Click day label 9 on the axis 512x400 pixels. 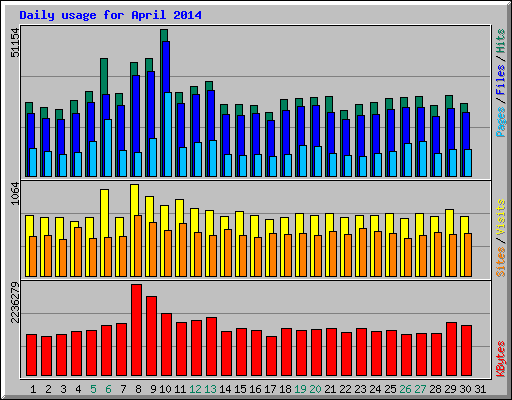153,389
